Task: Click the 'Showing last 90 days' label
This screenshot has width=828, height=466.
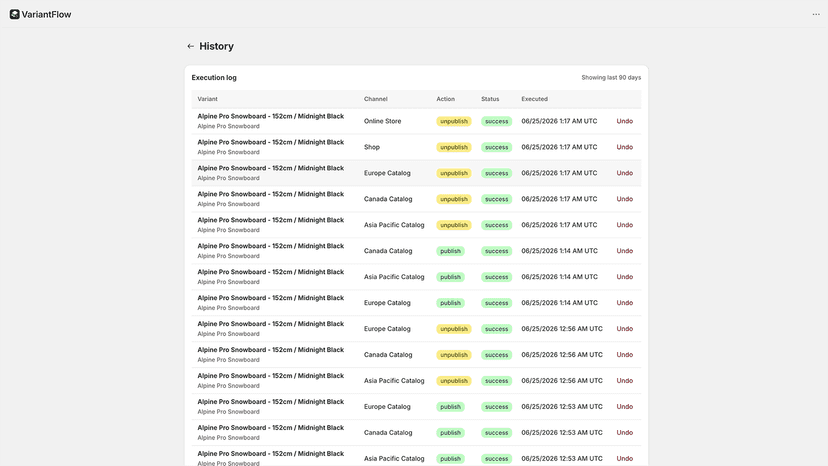Action: tap(611, 78)
